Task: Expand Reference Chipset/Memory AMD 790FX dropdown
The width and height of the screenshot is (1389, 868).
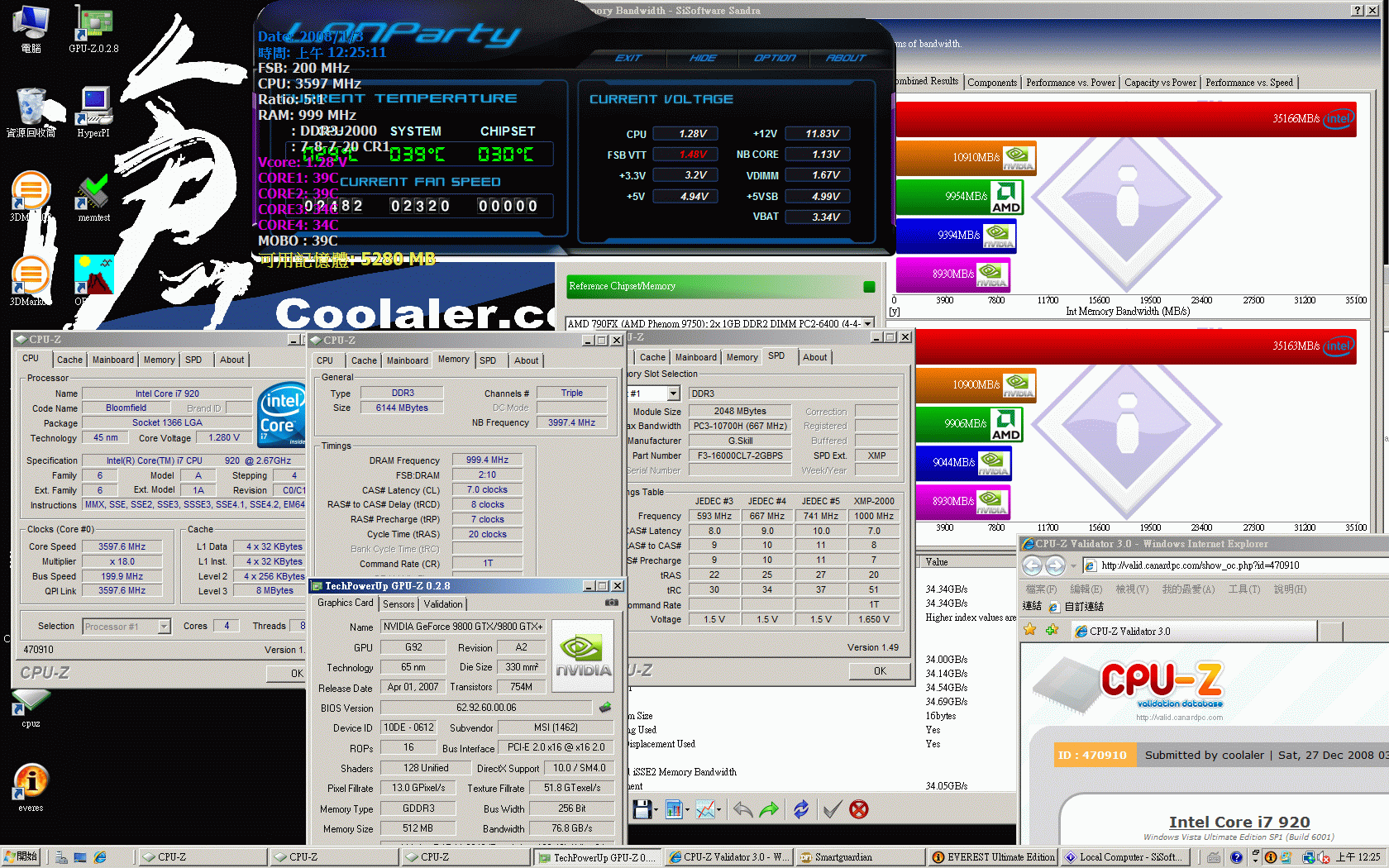Action: tap(867, 324)
